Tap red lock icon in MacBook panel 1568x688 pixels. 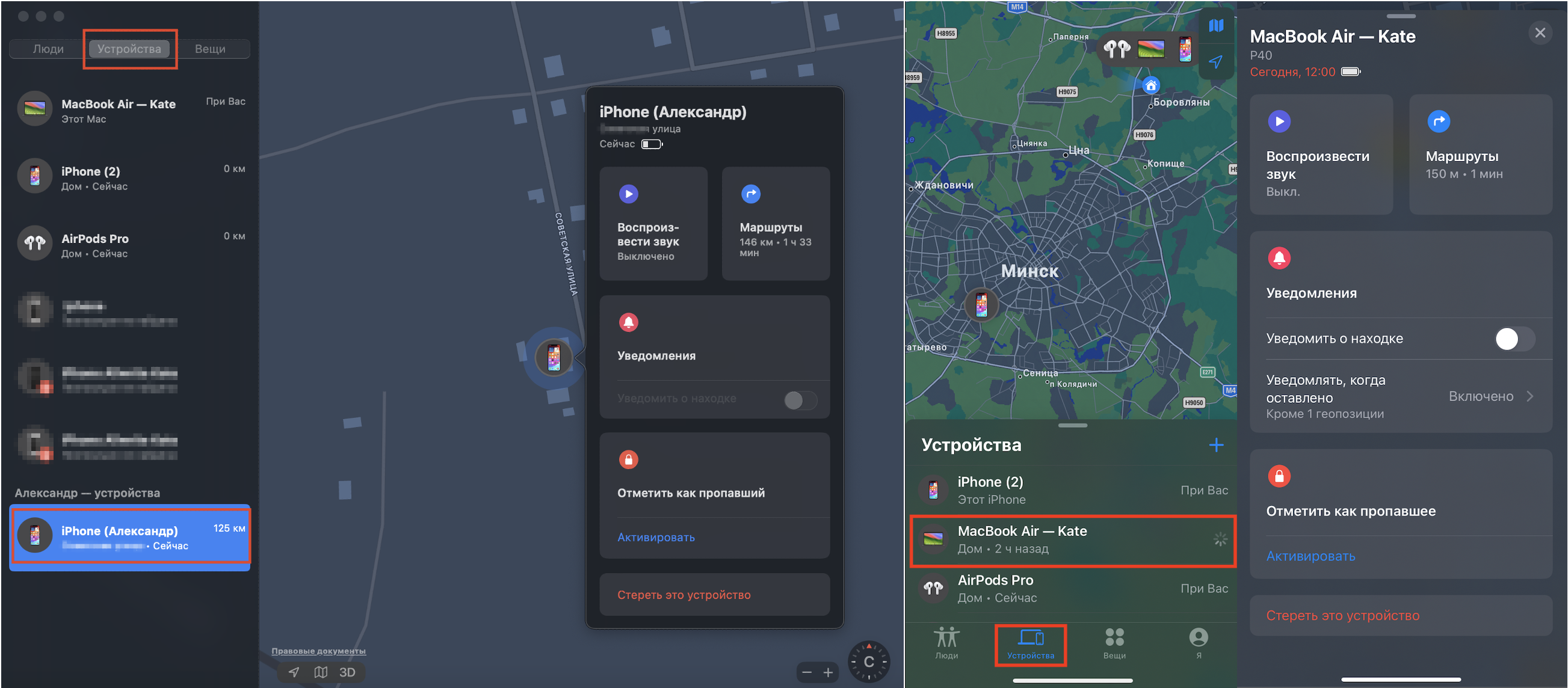(1279, 476)
